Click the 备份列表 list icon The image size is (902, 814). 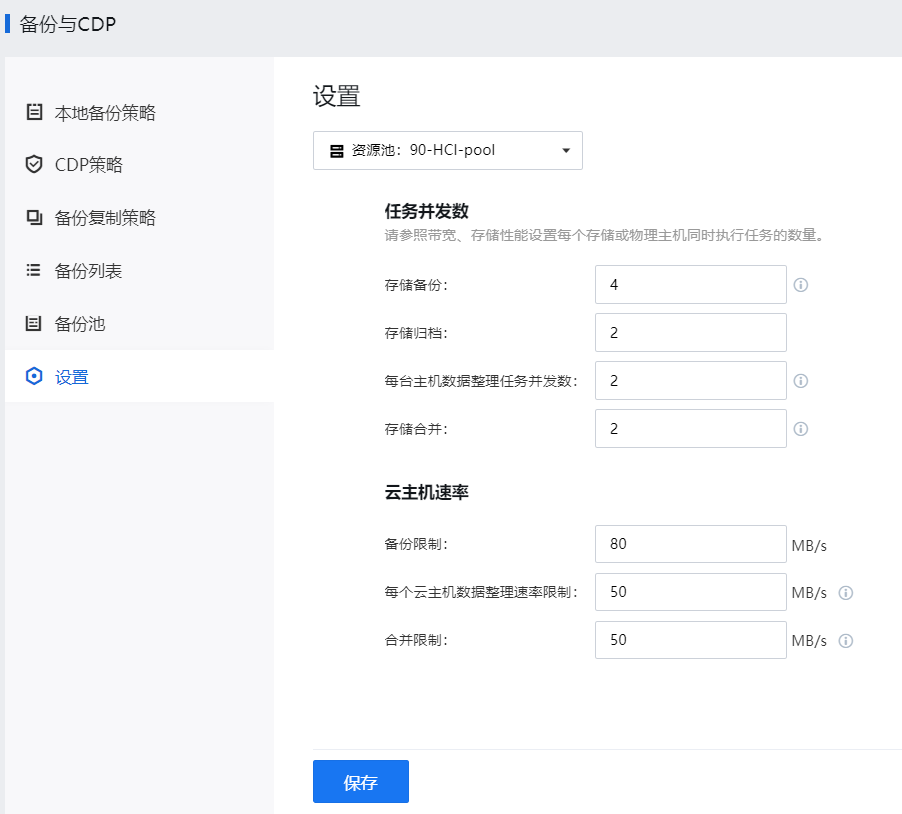point(34,270)
